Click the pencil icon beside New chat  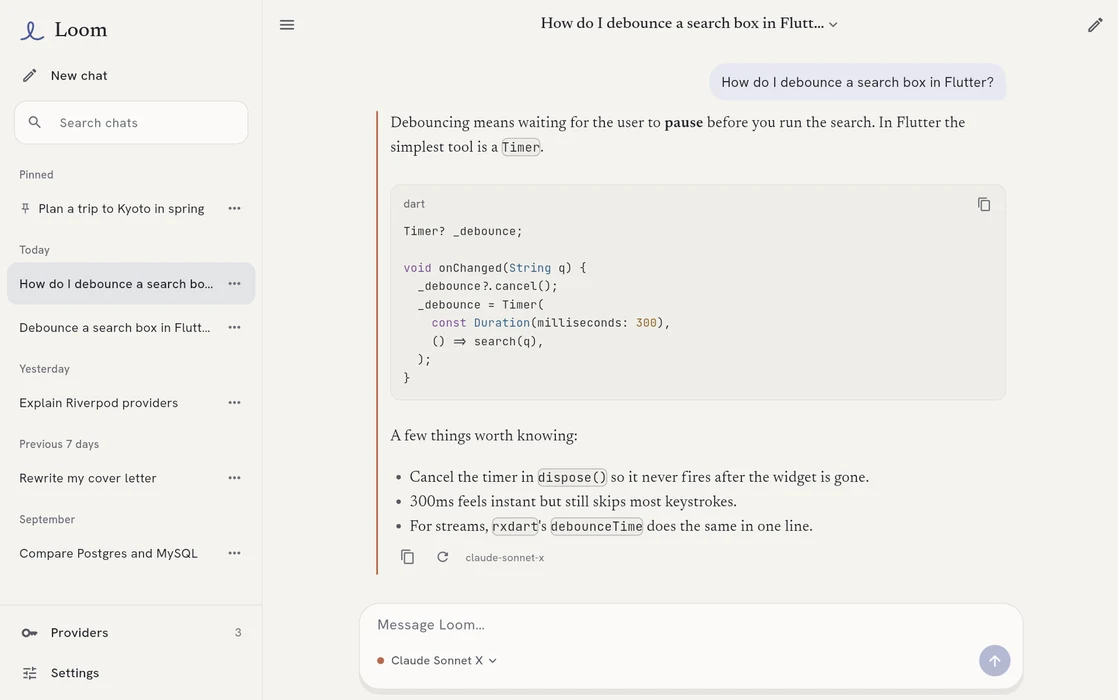point(29,76)
